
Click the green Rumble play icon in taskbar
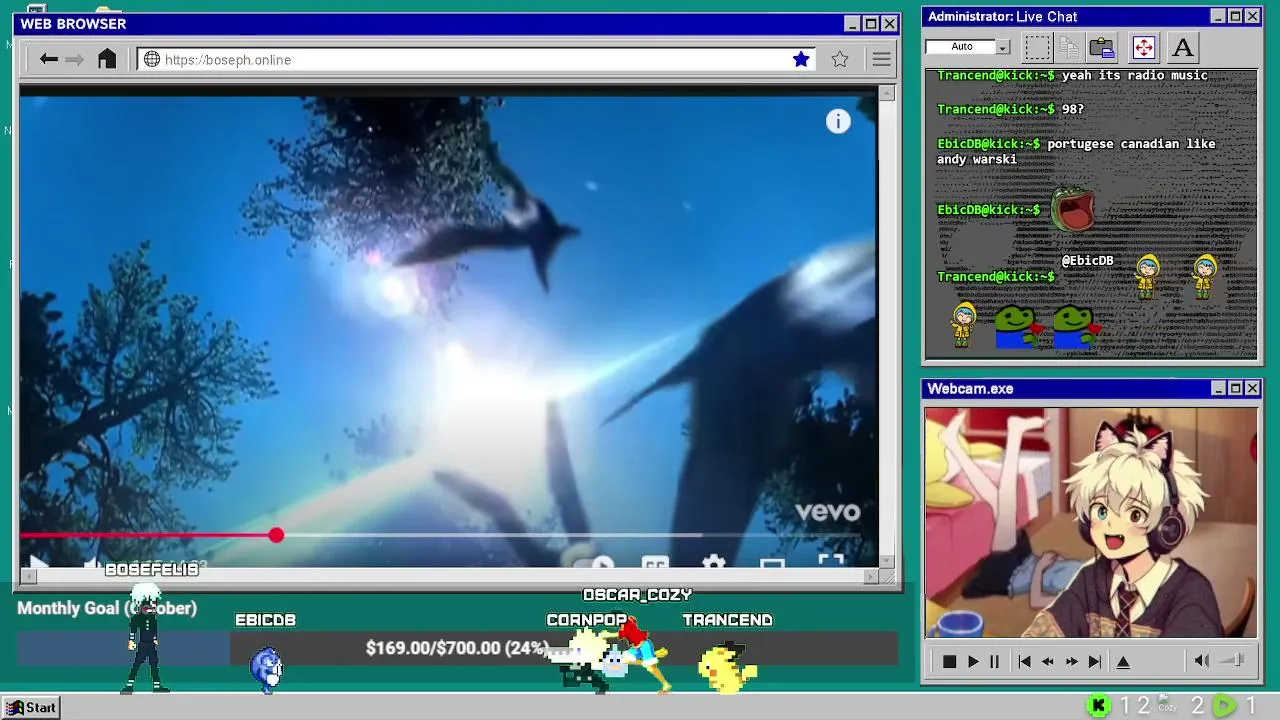click(1223, 706)
